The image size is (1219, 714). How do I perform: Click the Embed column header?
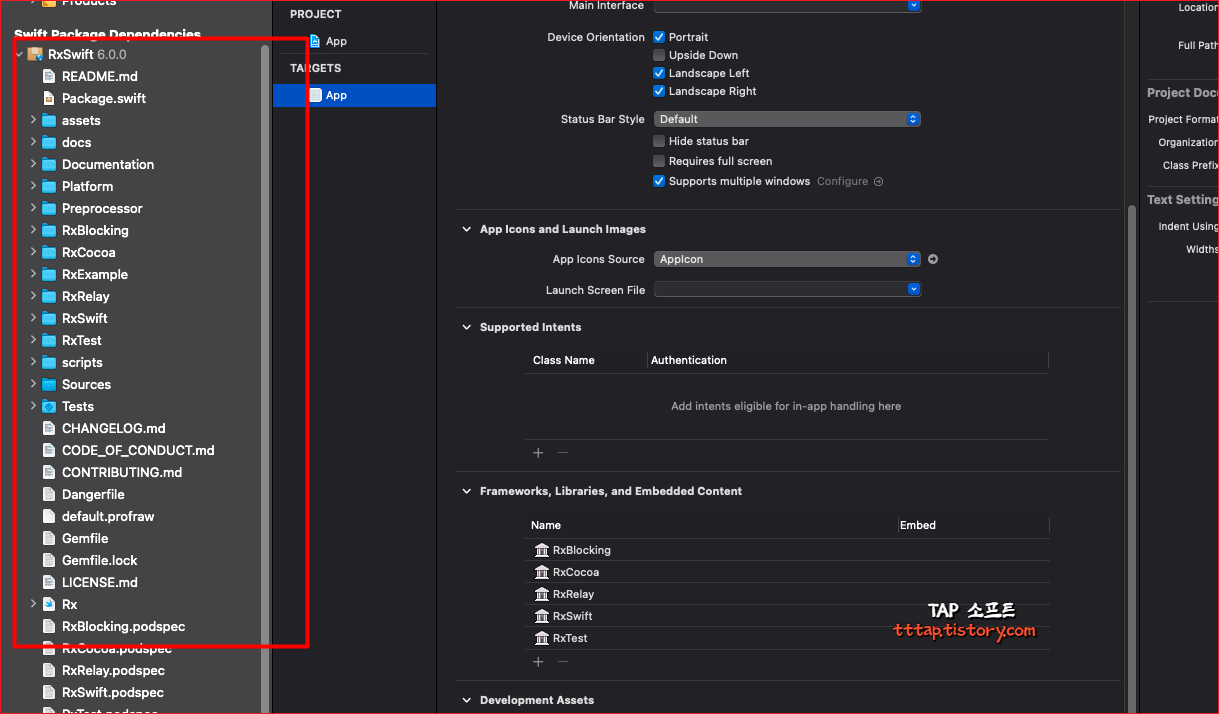click(918, 525)
